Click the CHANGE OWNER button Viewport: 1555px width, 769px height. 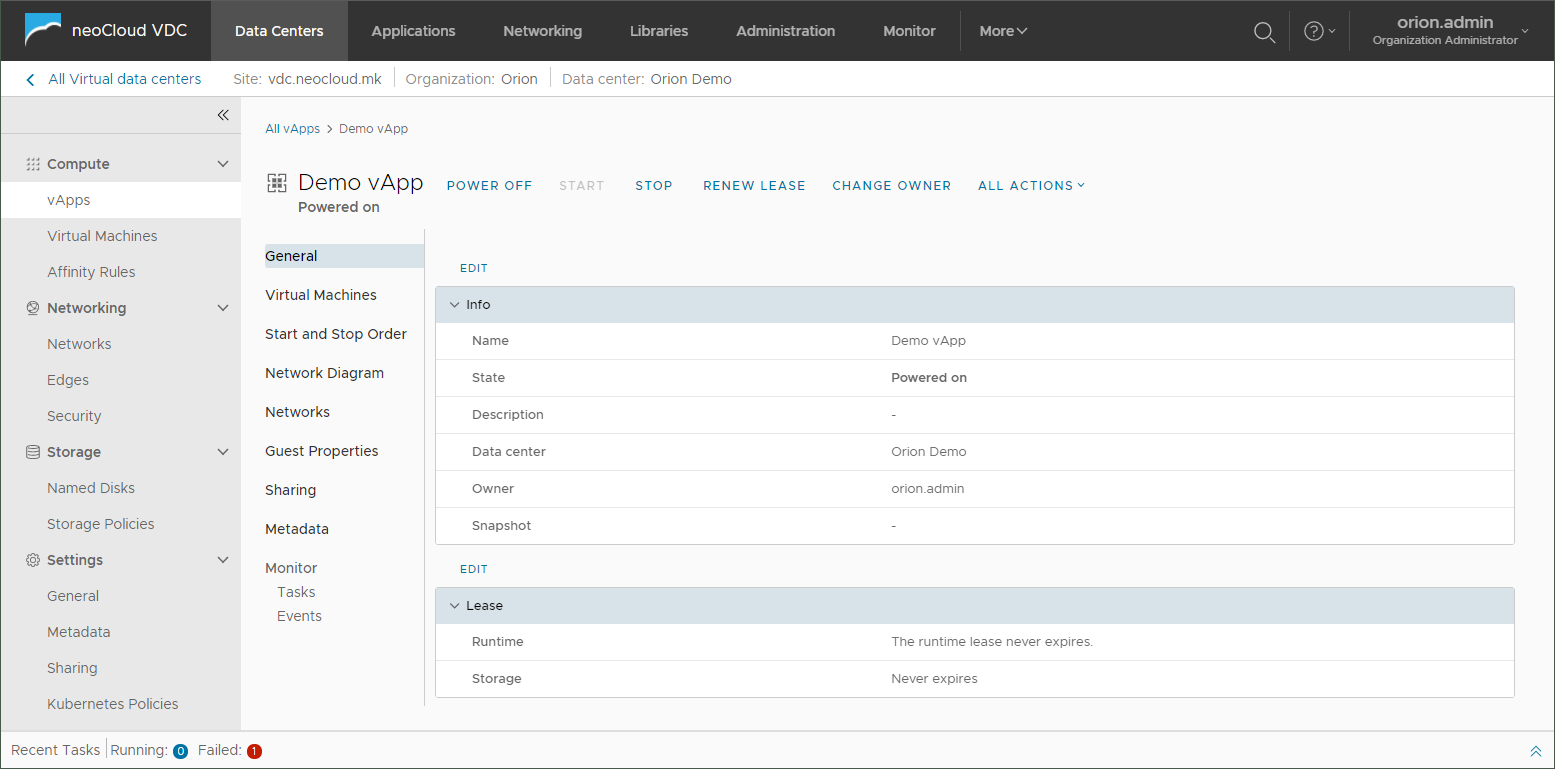pos(892,186)
